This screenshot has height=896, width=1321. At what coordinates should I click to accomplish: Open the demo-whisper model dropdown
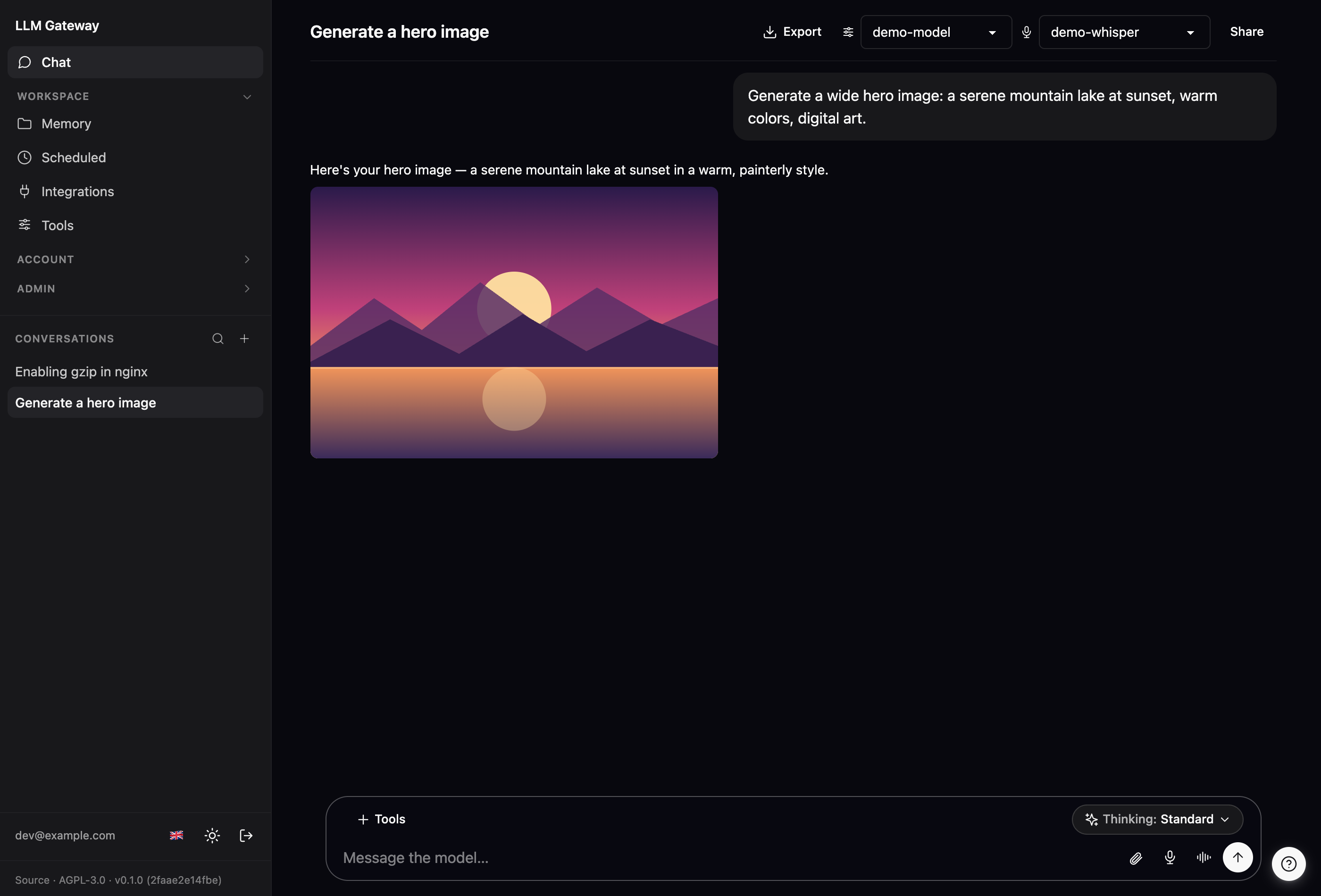point(1124,33)
